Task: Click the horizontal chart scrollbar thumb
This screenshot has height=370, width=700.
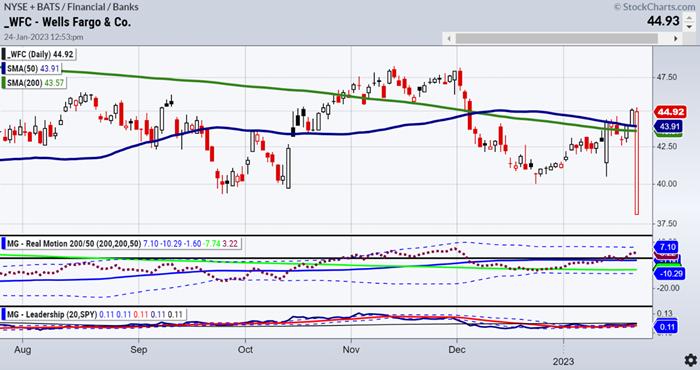Action: [557, 39]
